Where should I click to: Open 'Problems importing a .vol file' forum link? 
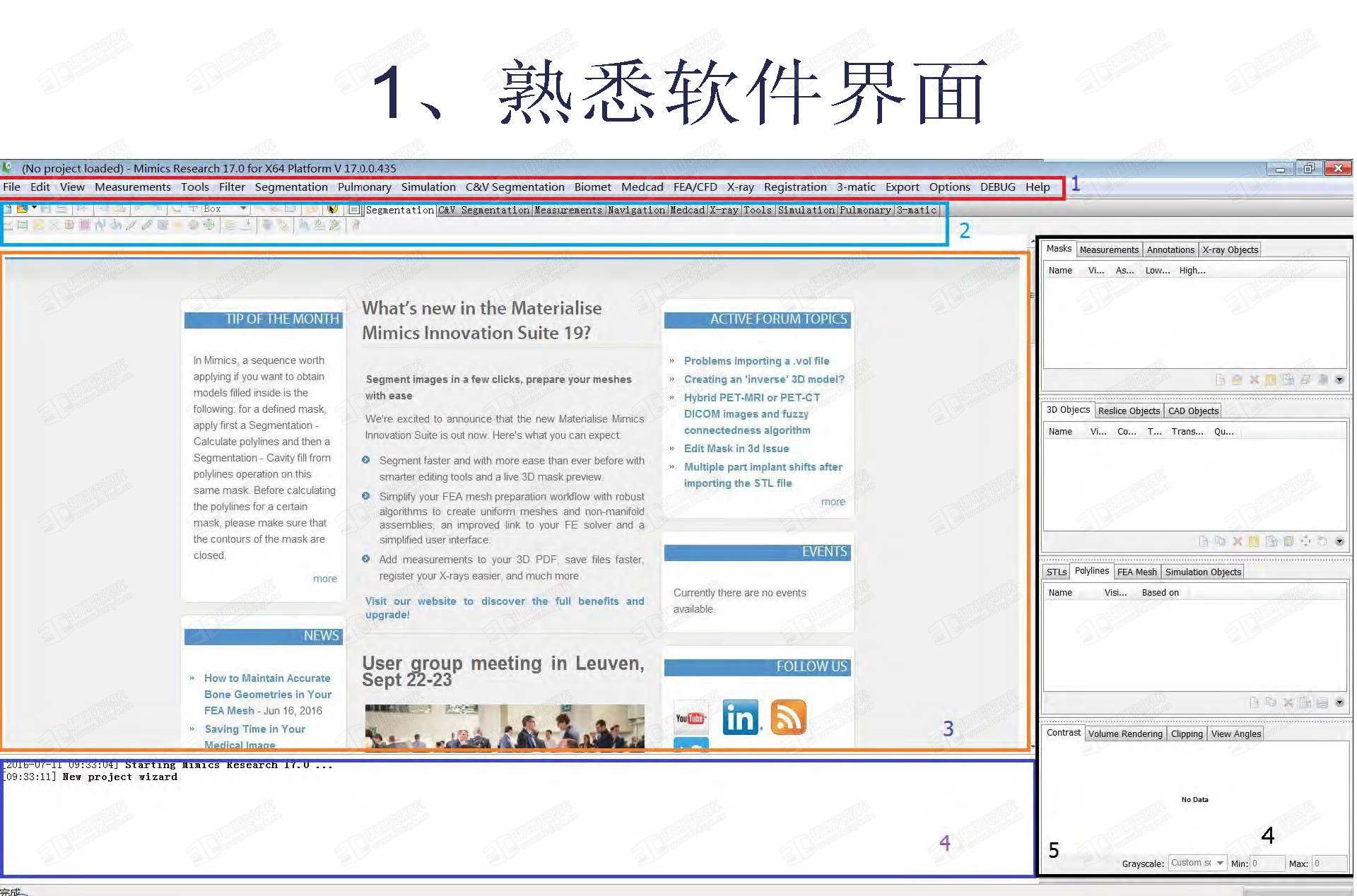coord(756,360)
